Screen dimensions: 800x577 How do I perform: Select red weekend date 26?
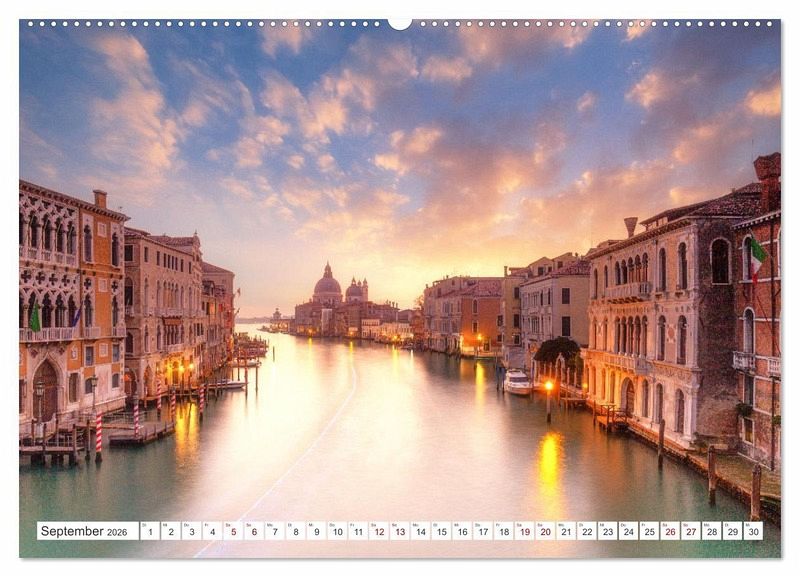[670, 531]
